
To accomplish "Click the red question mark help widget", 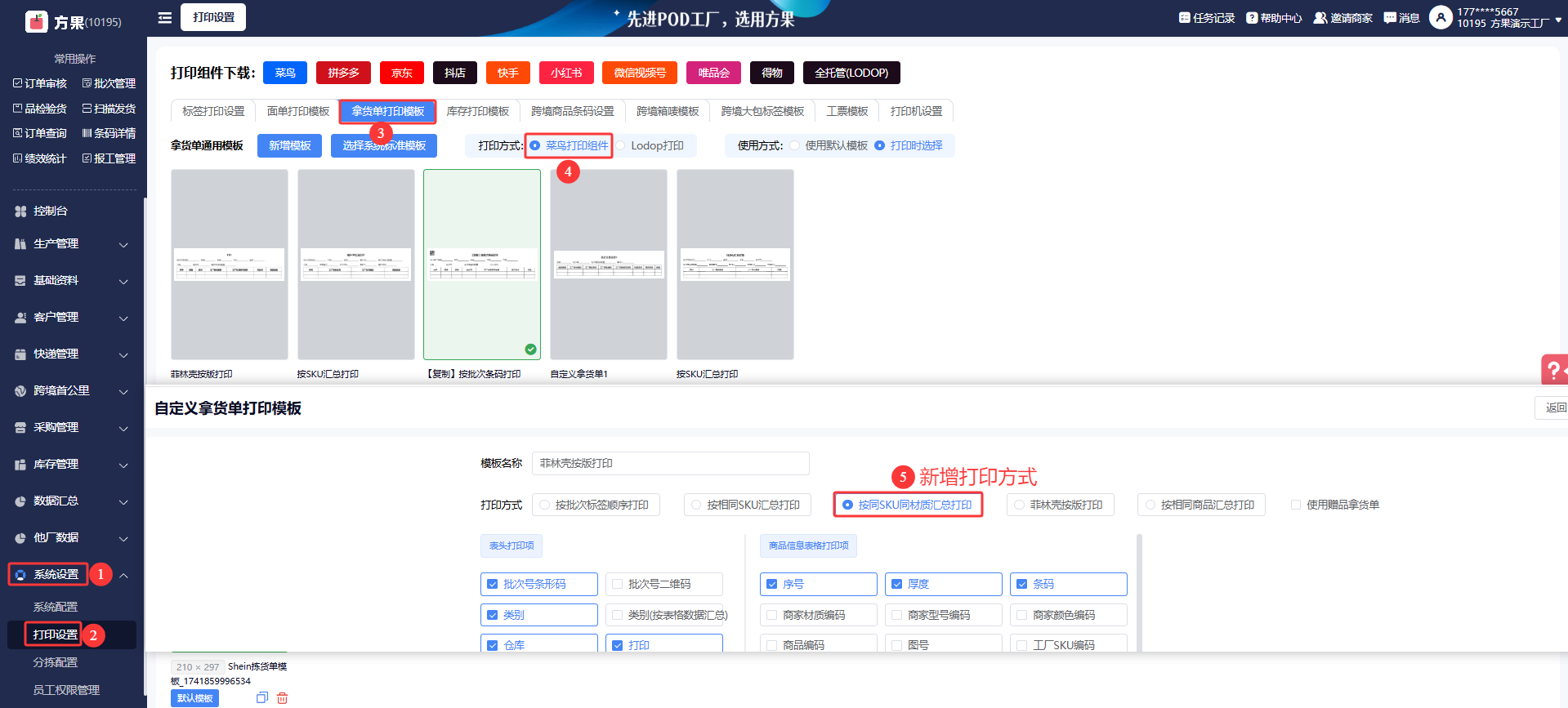I will click(x=1552, y=370).
